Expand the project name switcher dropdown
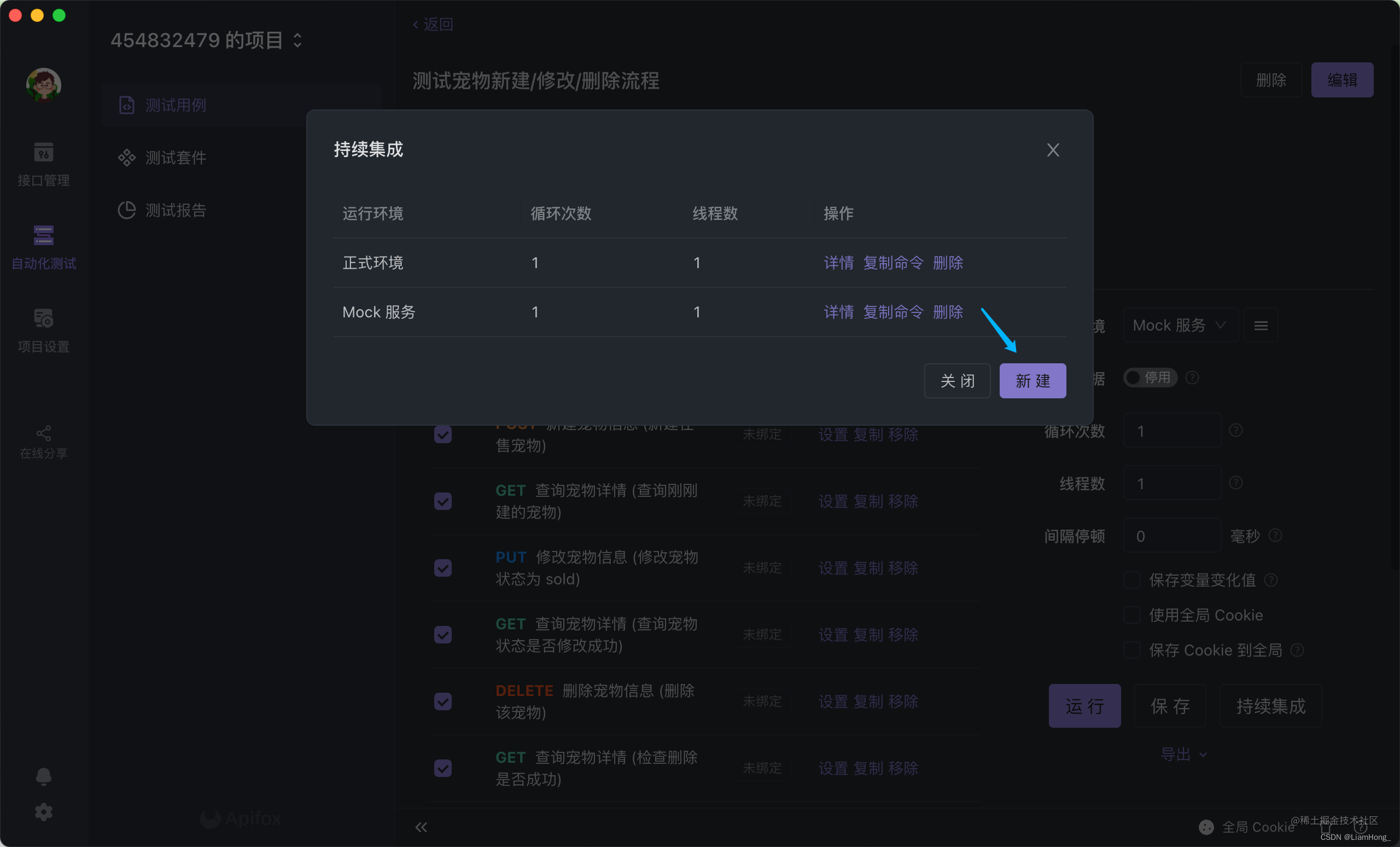The image size is (1400, 847). point(297,40)
